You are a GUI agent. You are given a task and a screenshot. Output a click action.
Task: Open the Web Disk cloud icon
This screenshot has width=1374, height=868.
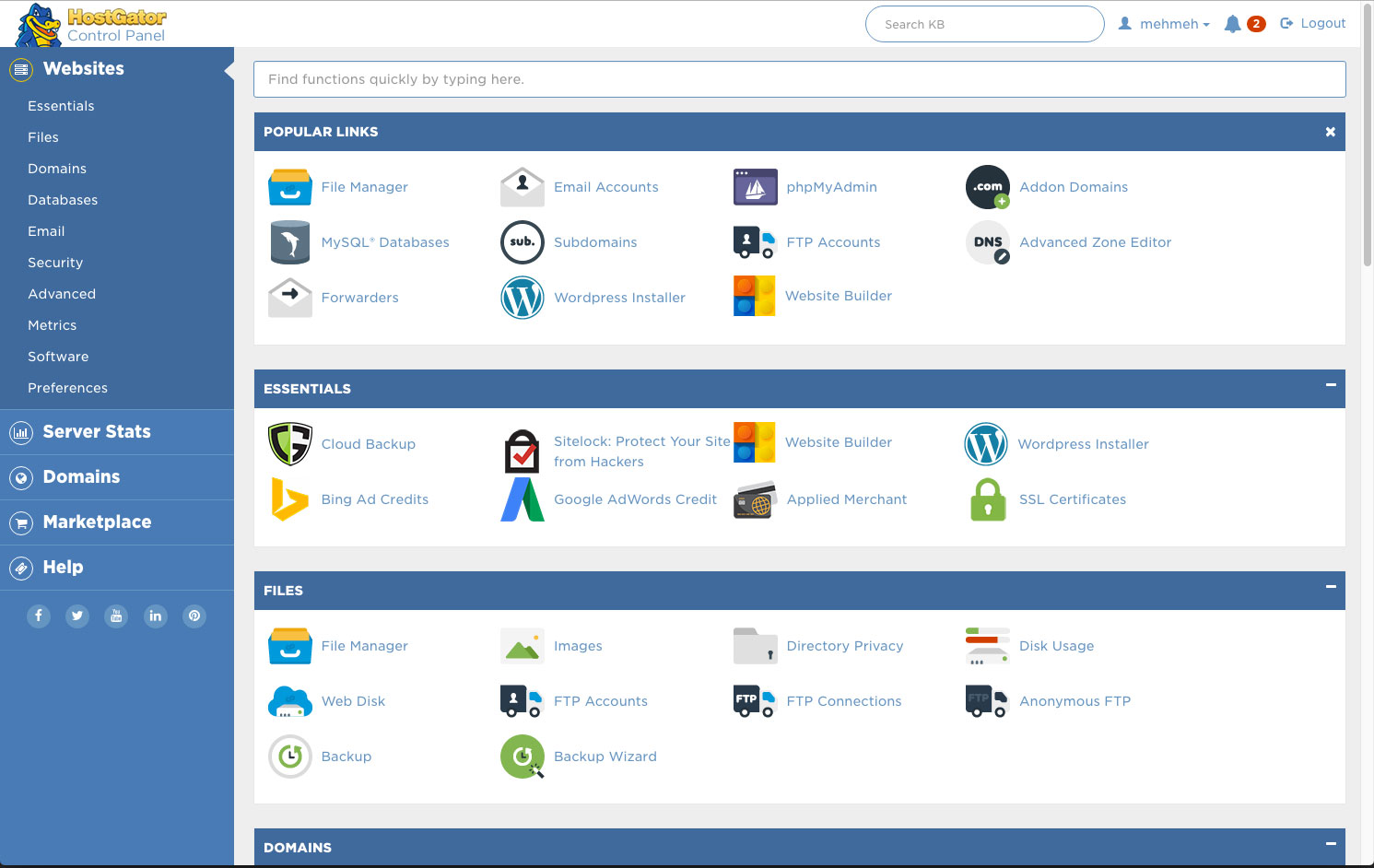click(290, 701)
